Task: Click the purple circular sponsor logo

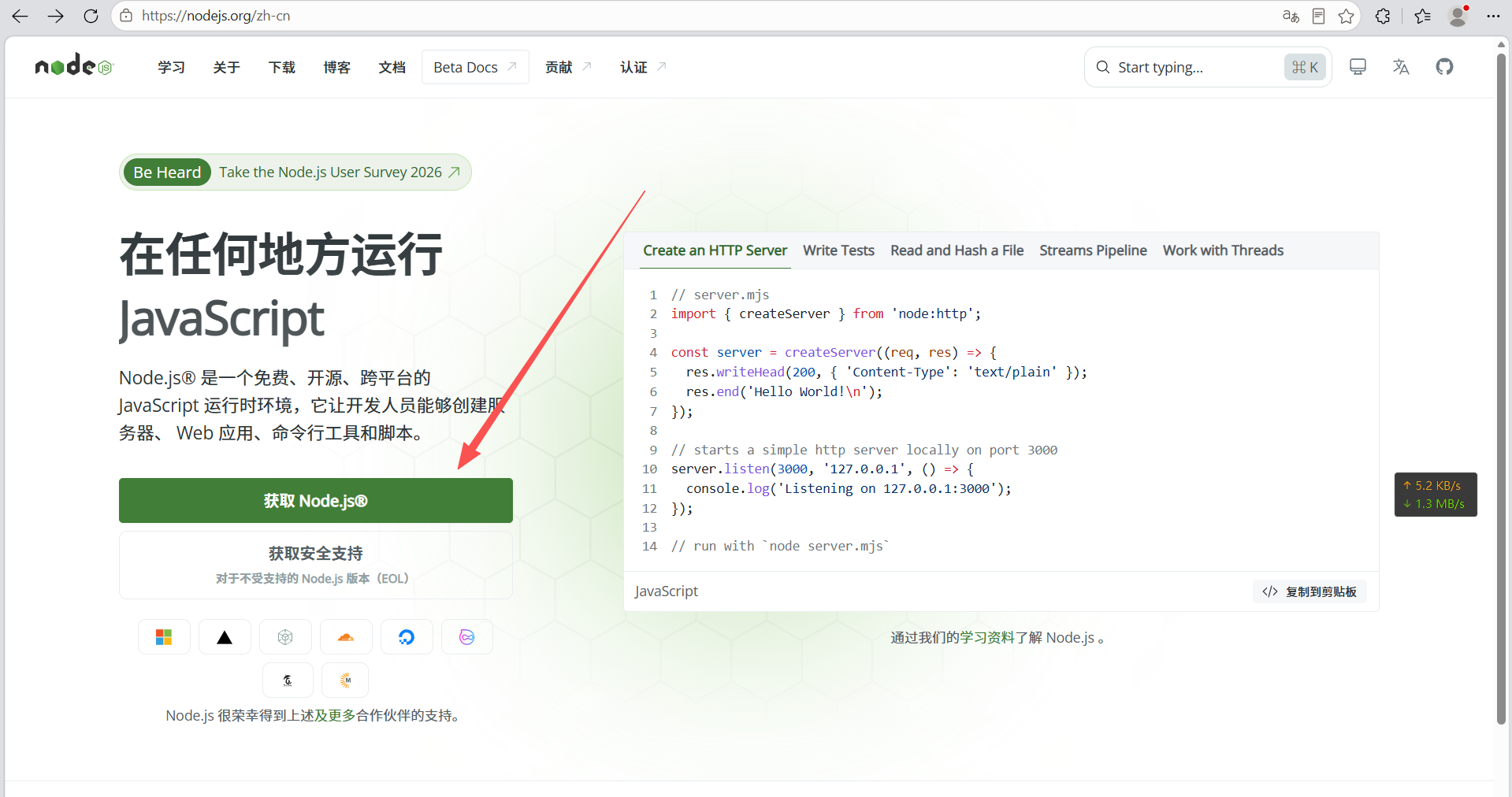Action: click(467, 637)
